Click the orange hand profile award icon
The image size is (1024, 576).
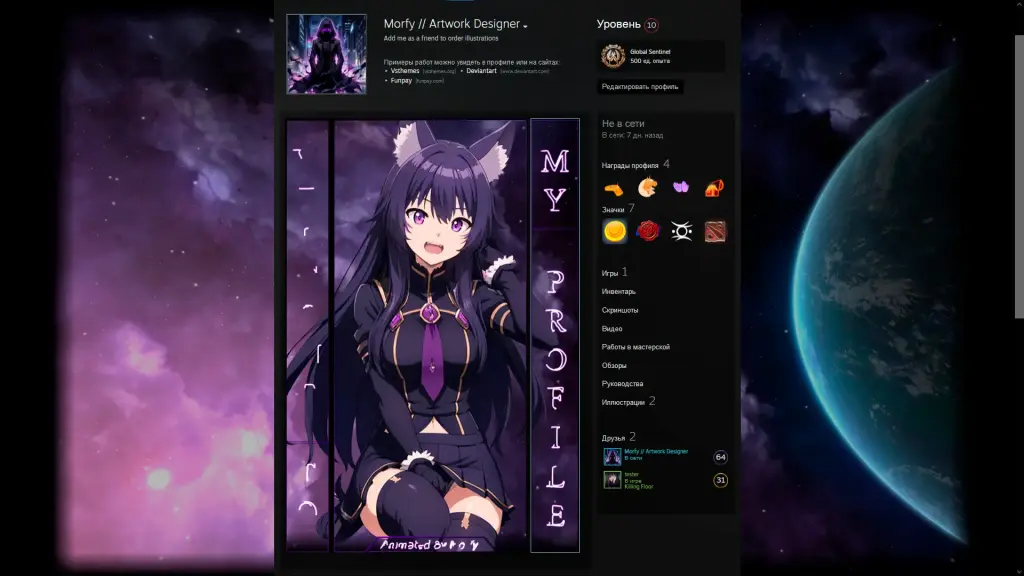[614, 188]
